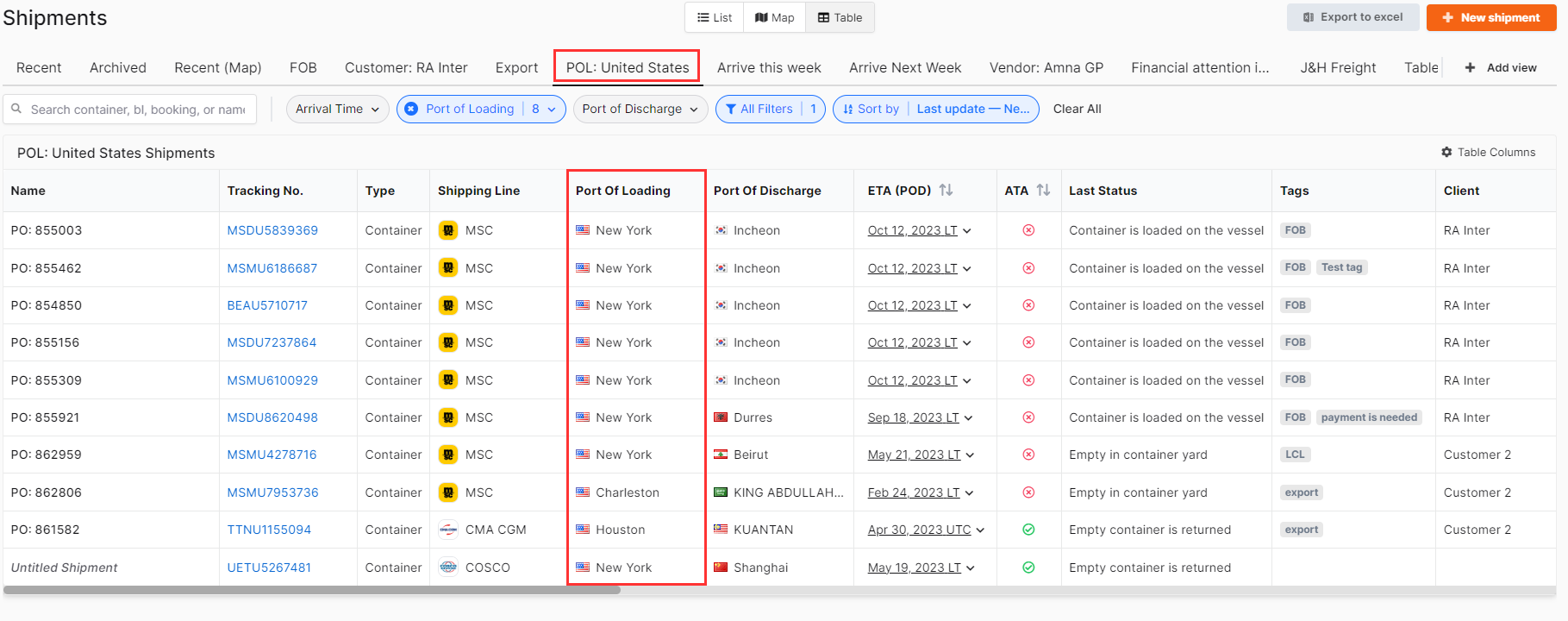This screenshot has height=621, width=1568.
Task: Open tracking link MSDU5839369
Action: tap(272, 230)
